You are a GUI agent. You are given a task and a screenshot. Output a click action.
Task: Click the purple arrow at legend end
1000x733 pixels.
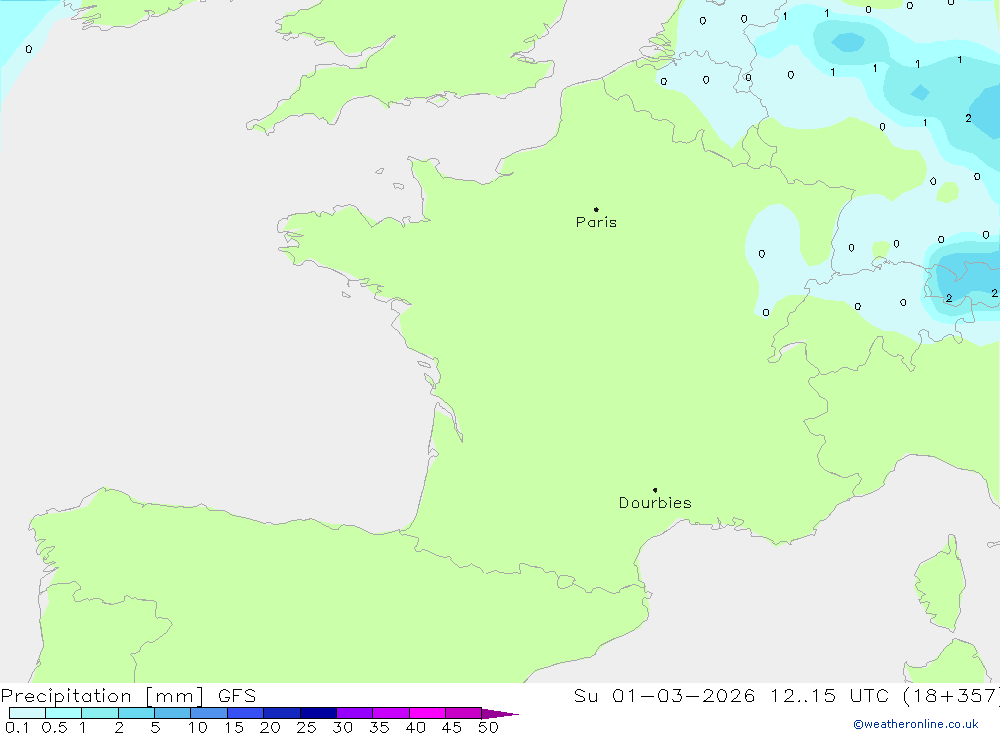point(500,713)
